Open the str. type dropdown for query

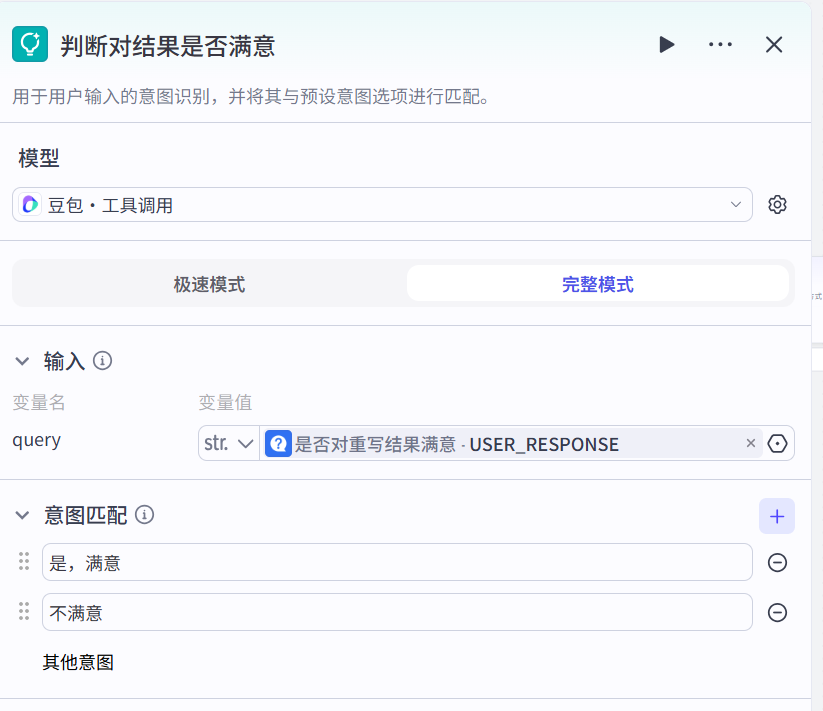tap(229, 444)
